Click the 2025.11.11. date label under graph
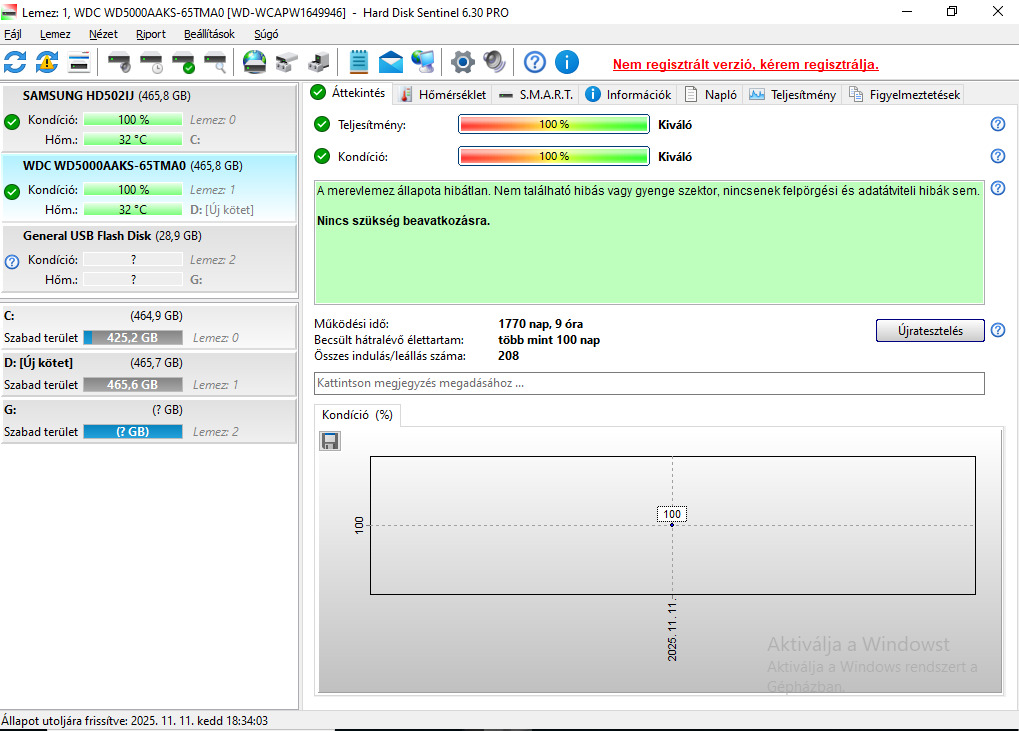 [672, 632]
